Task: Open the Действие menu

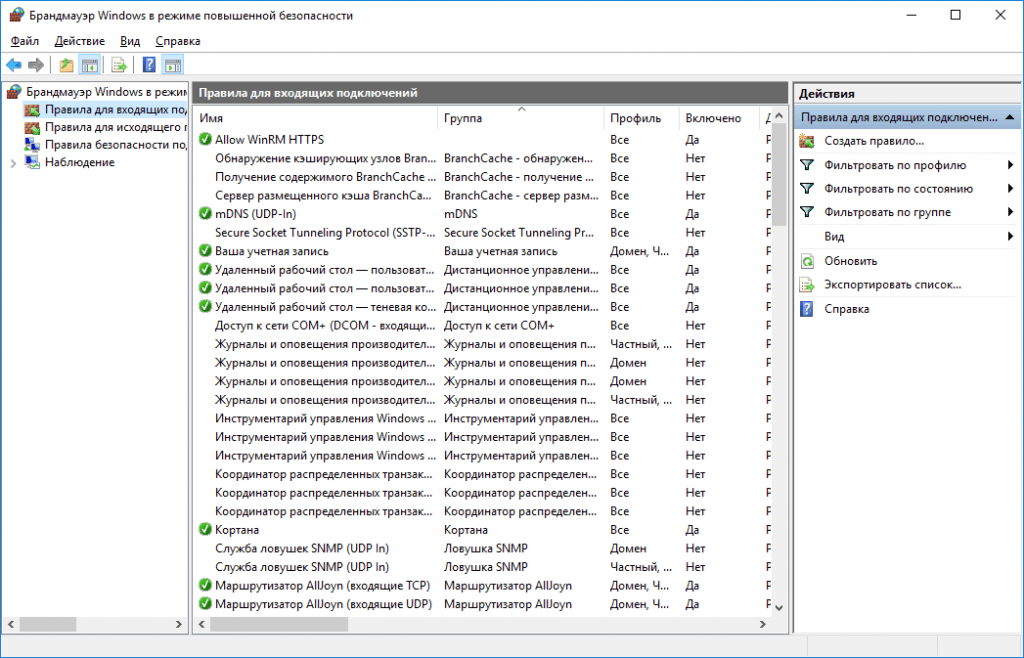Action: pos(79,41)
